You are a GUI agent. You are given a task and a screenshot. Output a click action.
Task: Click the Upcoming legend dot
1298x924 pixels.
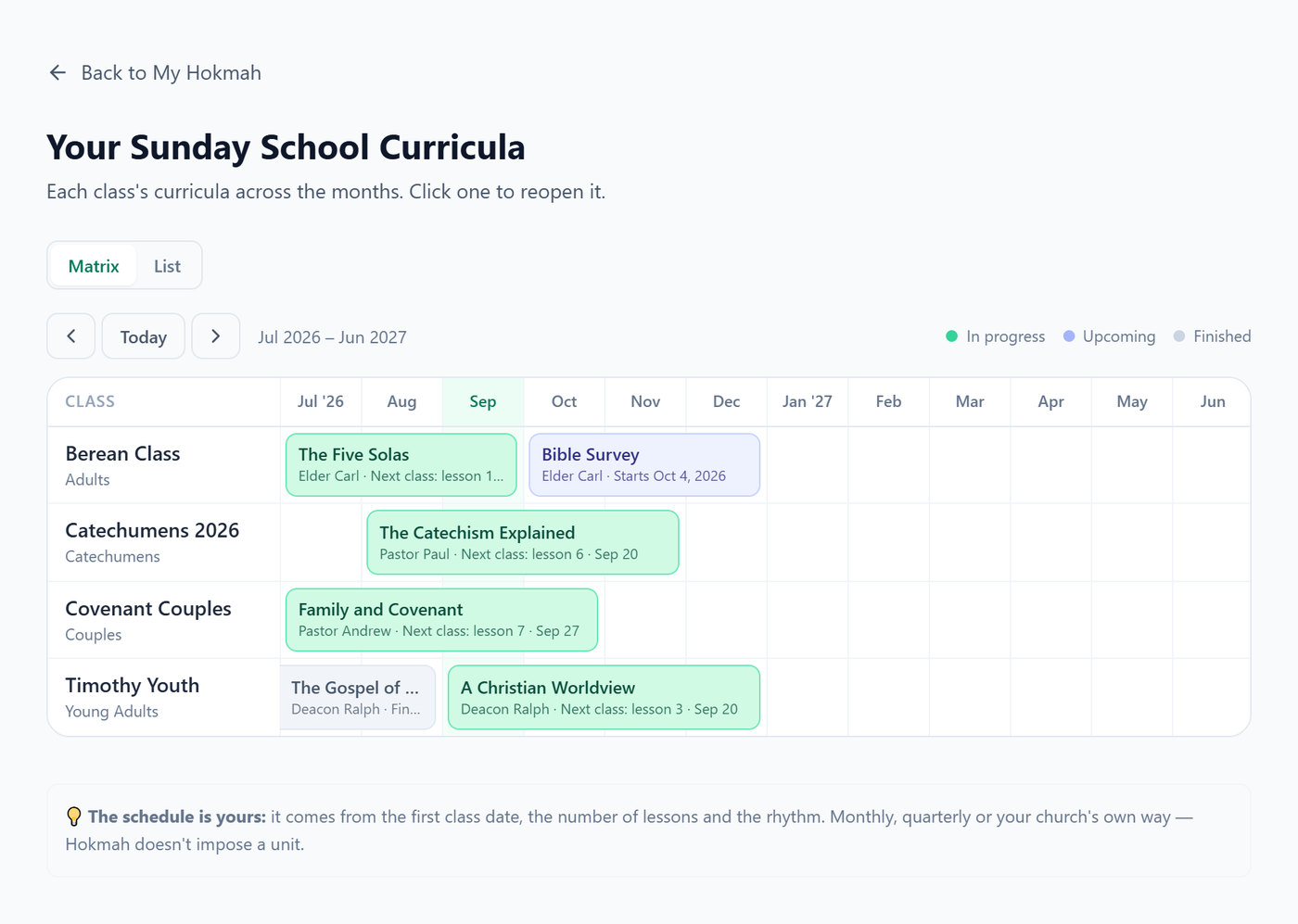[1069, 336]
